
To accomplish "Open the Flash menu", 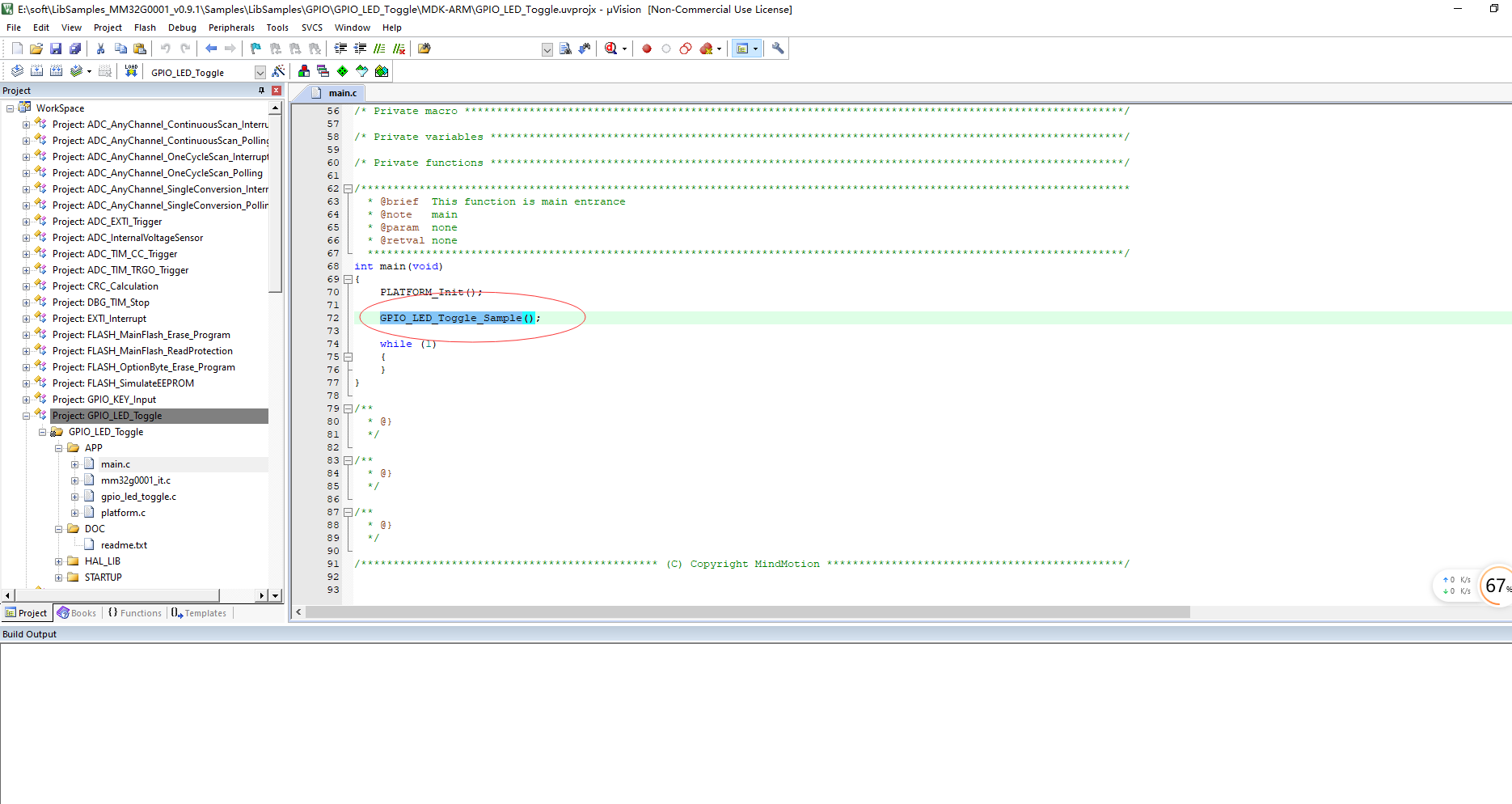I will [145, 28].
